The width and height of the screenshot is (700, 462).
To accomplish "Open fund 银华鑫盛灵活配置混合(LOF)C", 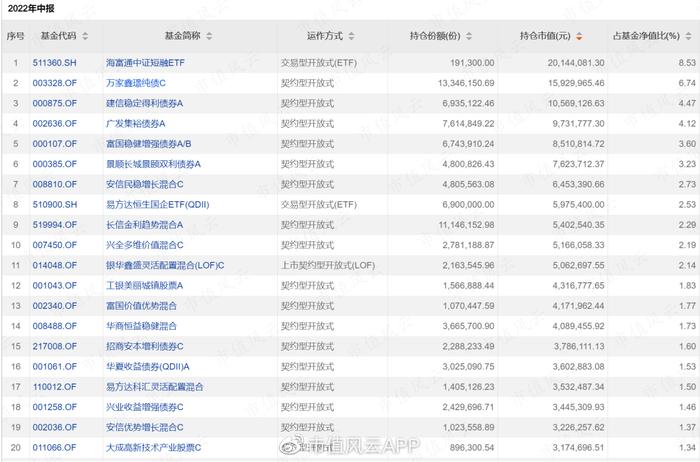I will pos(165,265).
